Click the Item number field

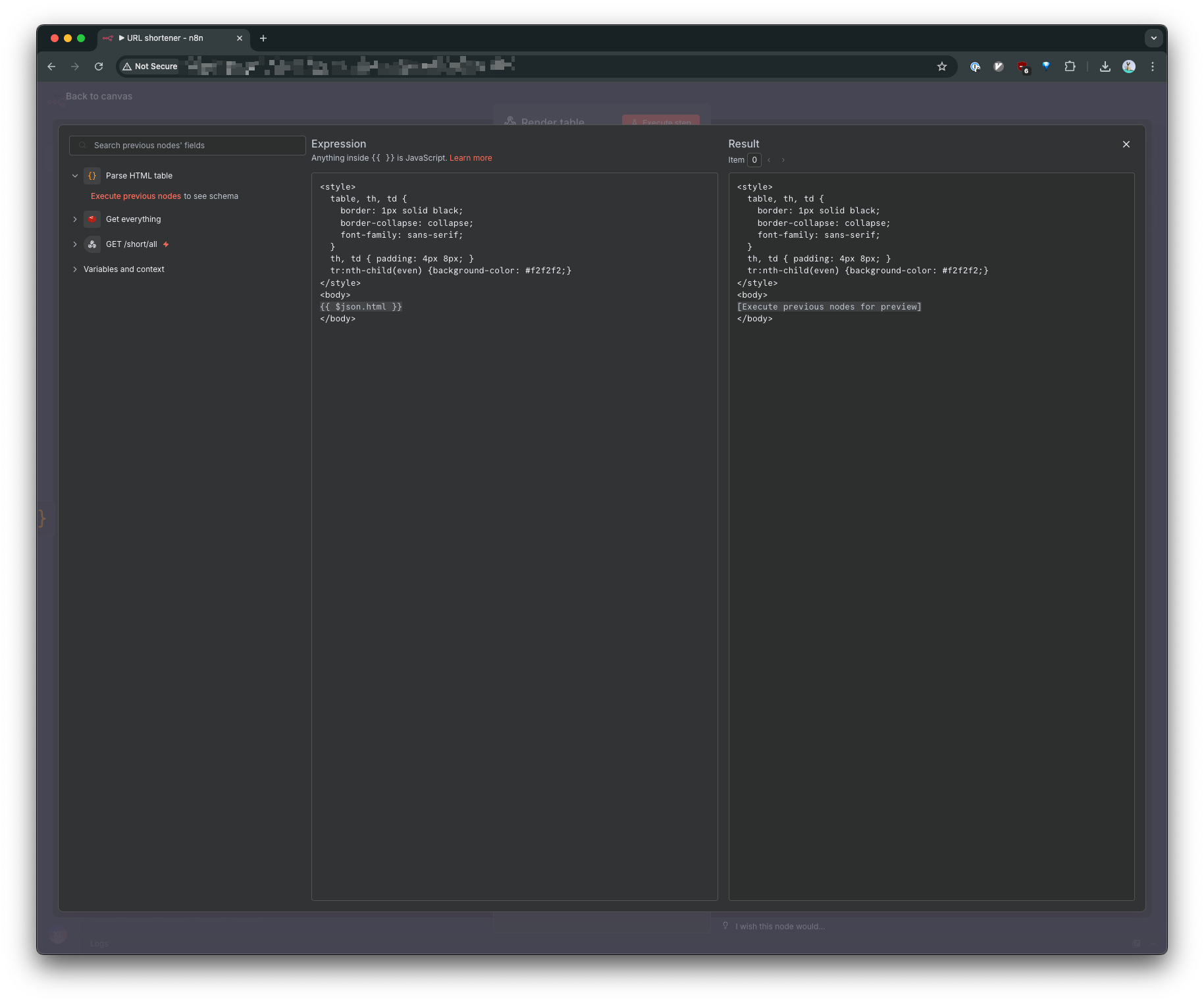coord(754,160)
